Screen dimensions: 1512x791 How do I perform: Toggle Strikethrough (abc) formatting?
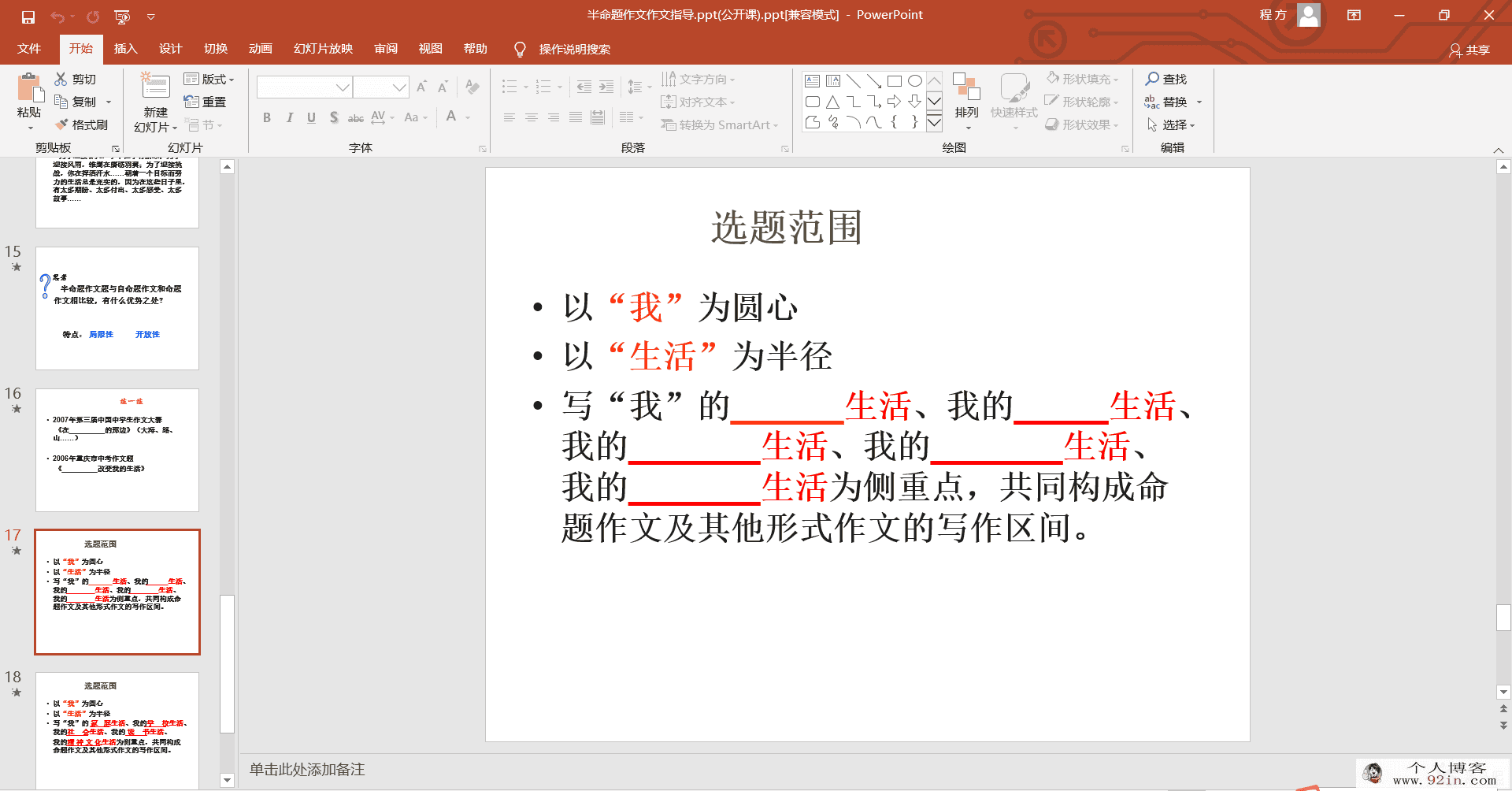pos(356,117)
